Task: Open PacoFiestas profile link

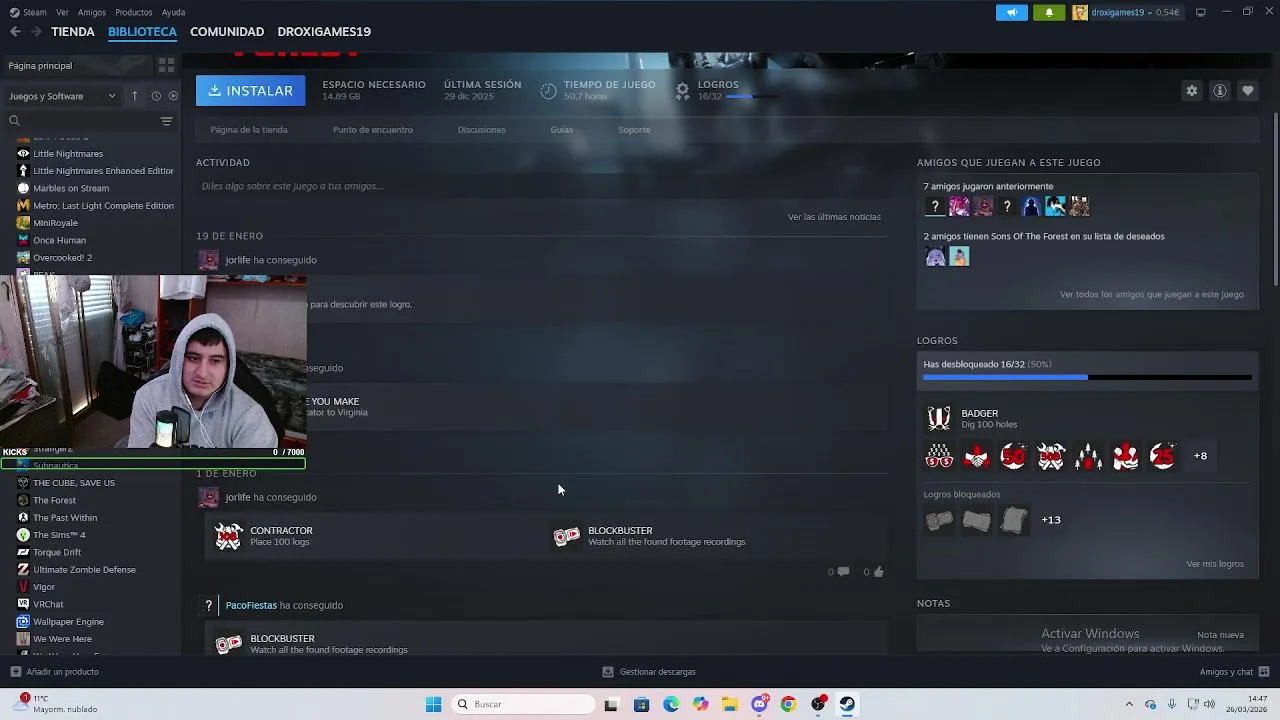Action: click(251, 605)
